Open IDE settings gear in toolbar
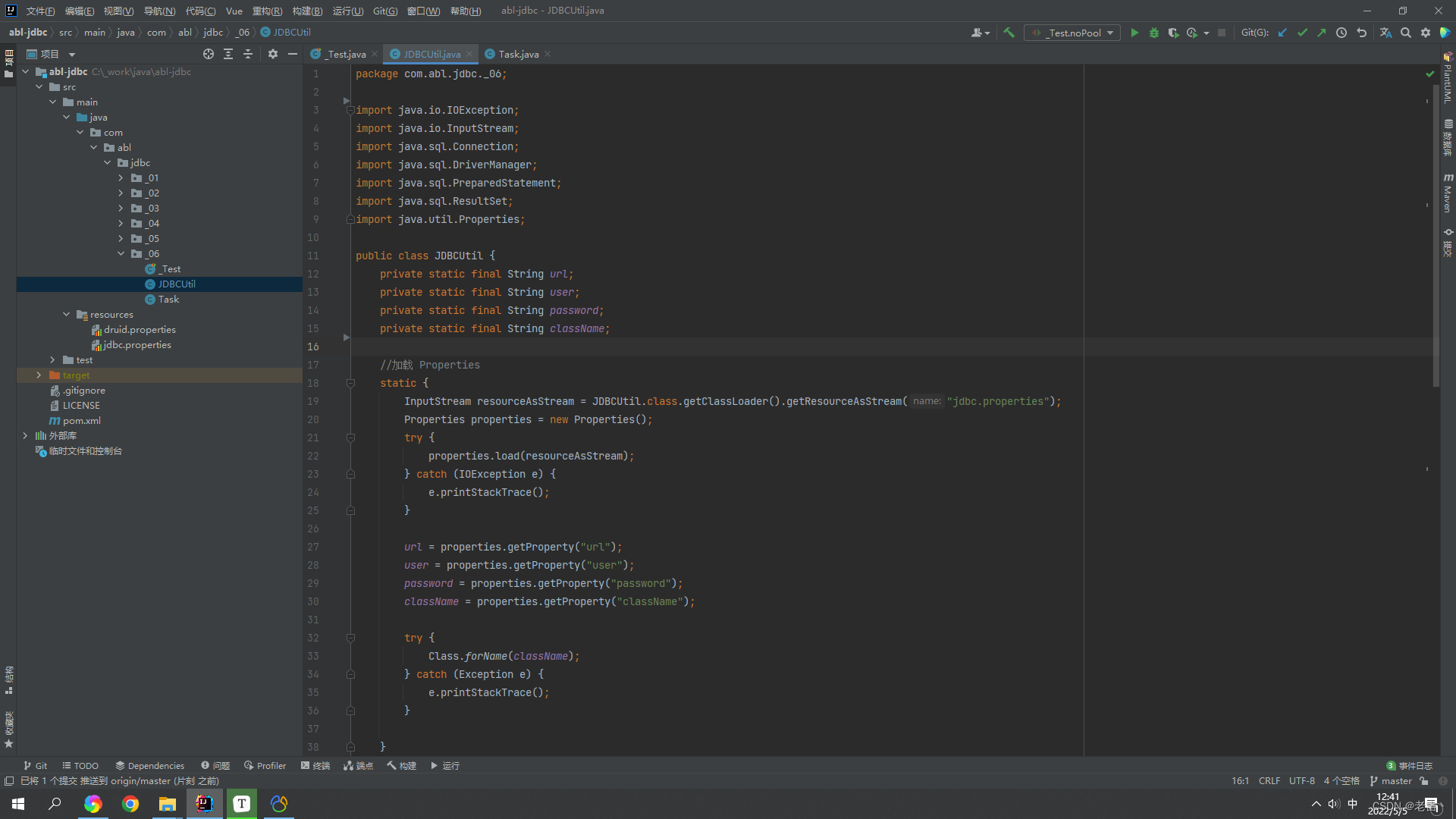This screenshot has width=1456, height=819. click(1426, 33)
